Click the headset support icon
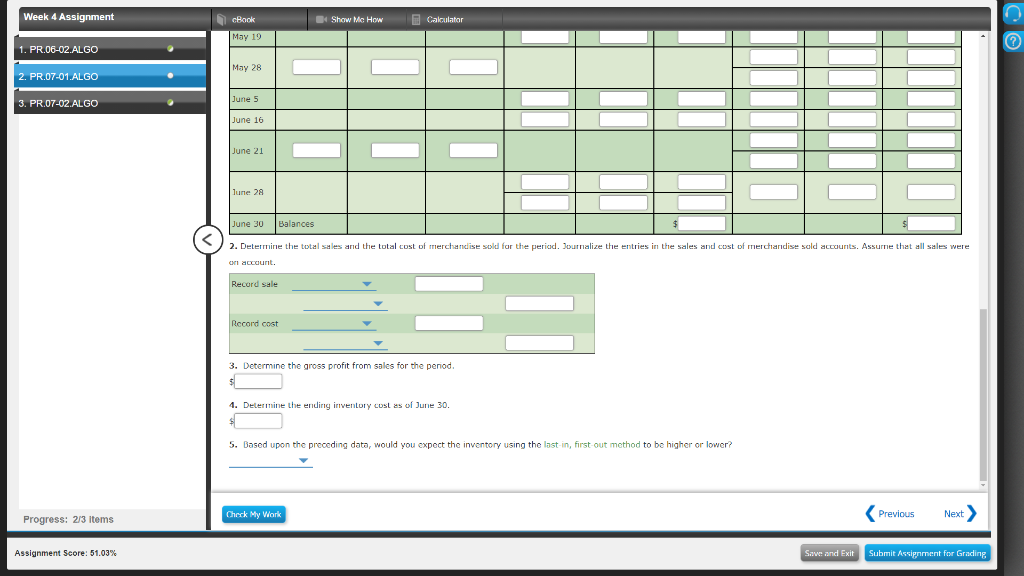Viewport: 1024px width, 576px height. pos(1013,14)
